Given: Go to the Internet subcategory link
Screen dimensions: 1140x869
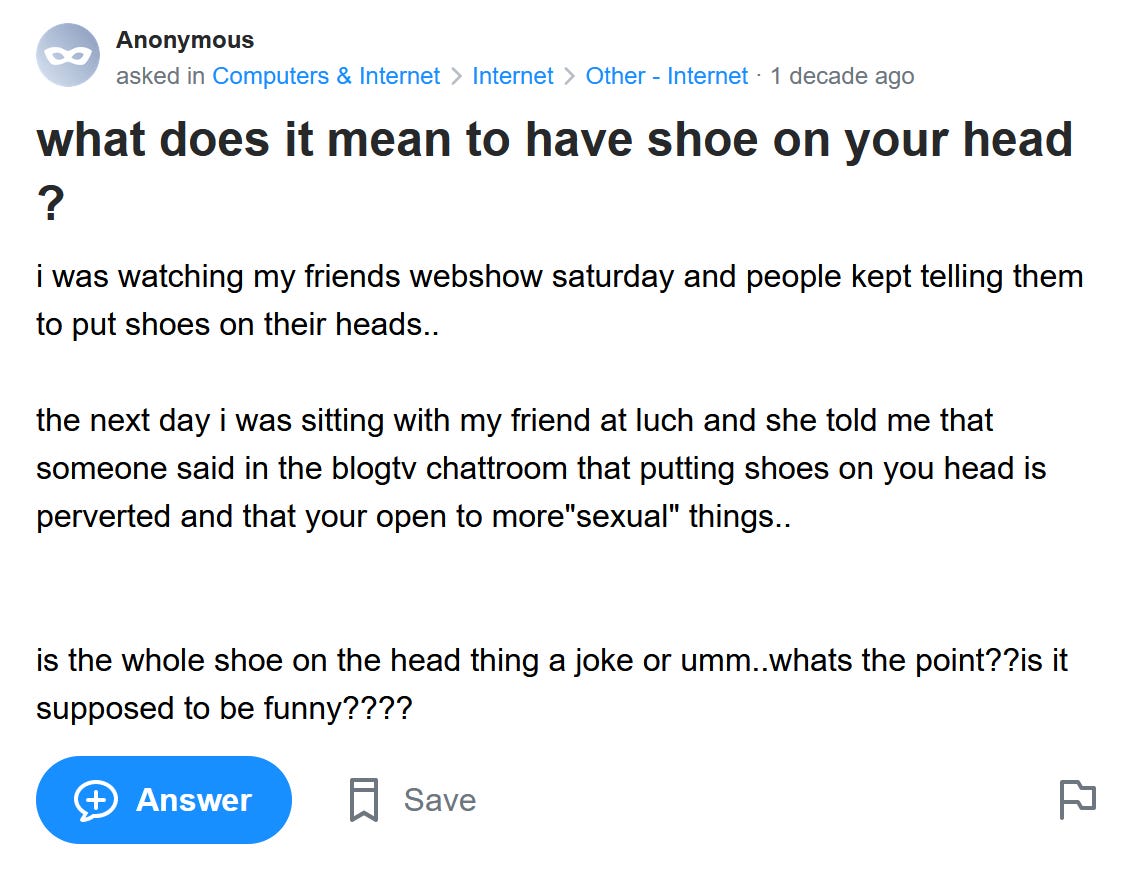Looking at the screenshot, I should click(513, 76).
